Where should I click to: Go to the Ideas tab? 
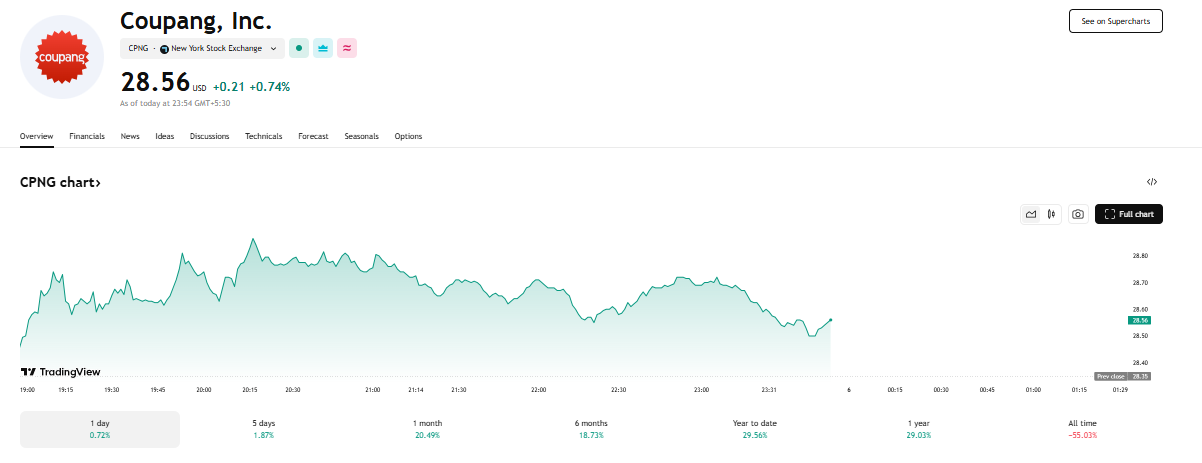(x=164, y=136)
